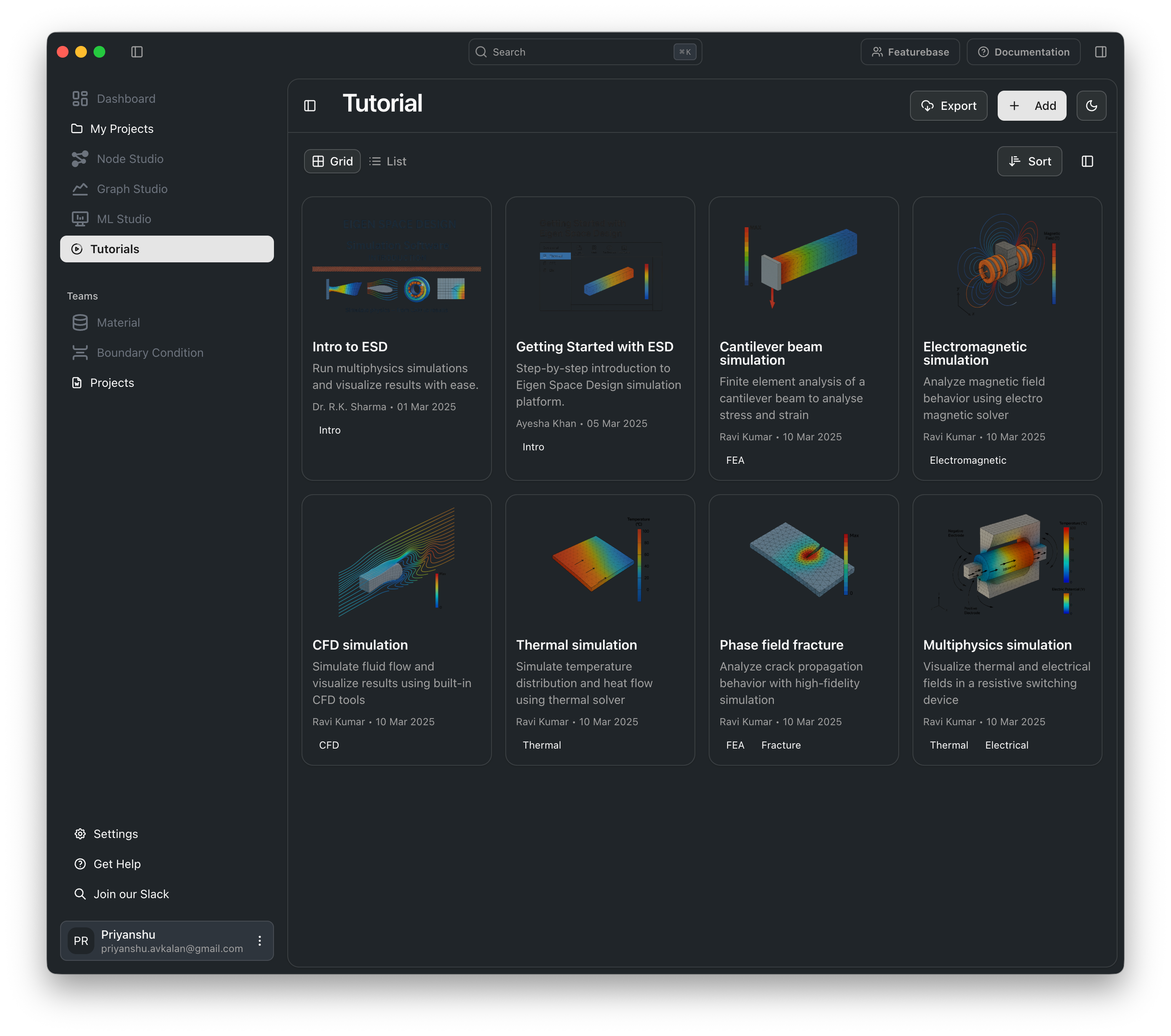
Task: Go to My Projects
Action: pos(167,128)
